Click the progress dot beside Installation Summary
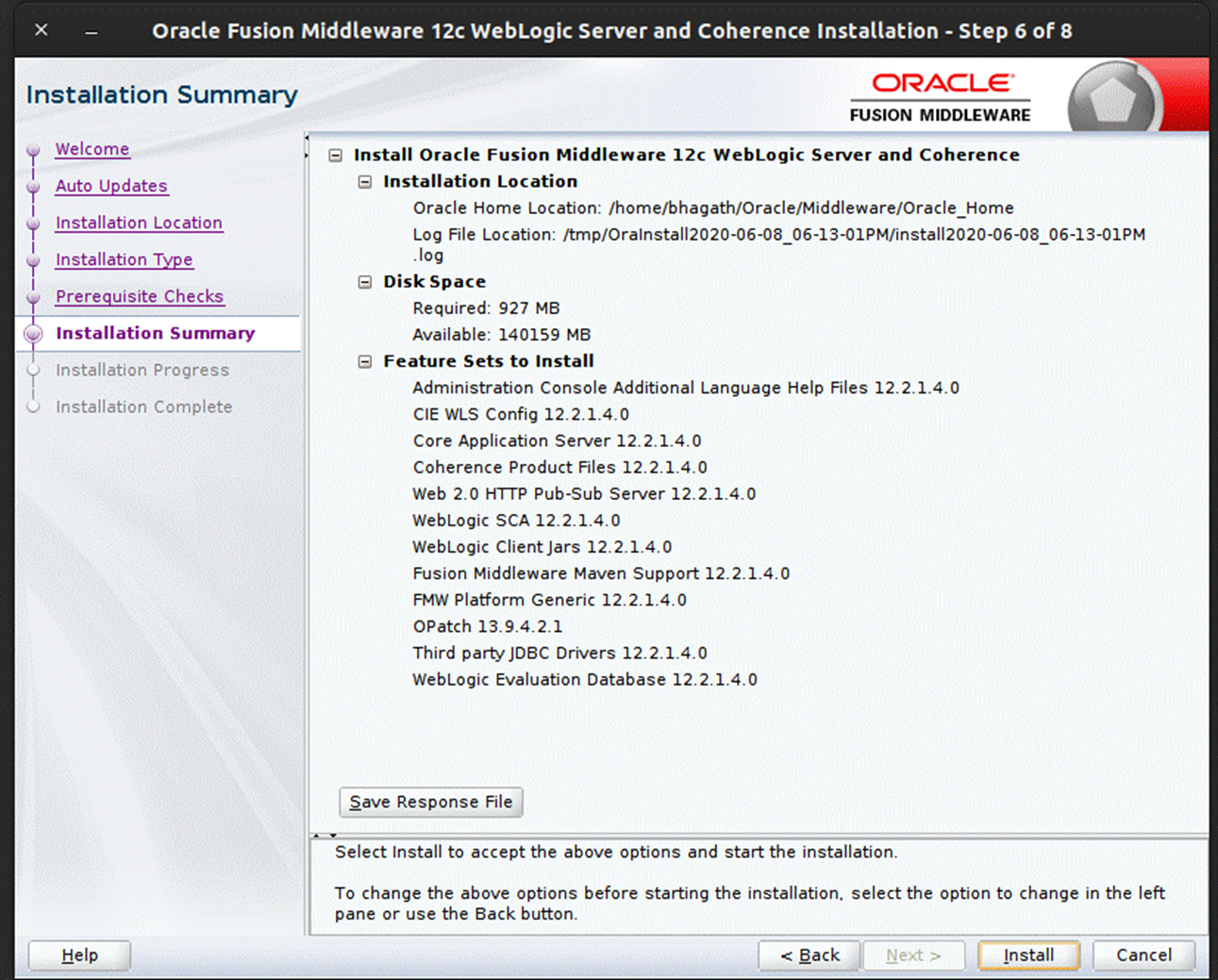This screenshot has height=980, width=1218. point(33,333)
